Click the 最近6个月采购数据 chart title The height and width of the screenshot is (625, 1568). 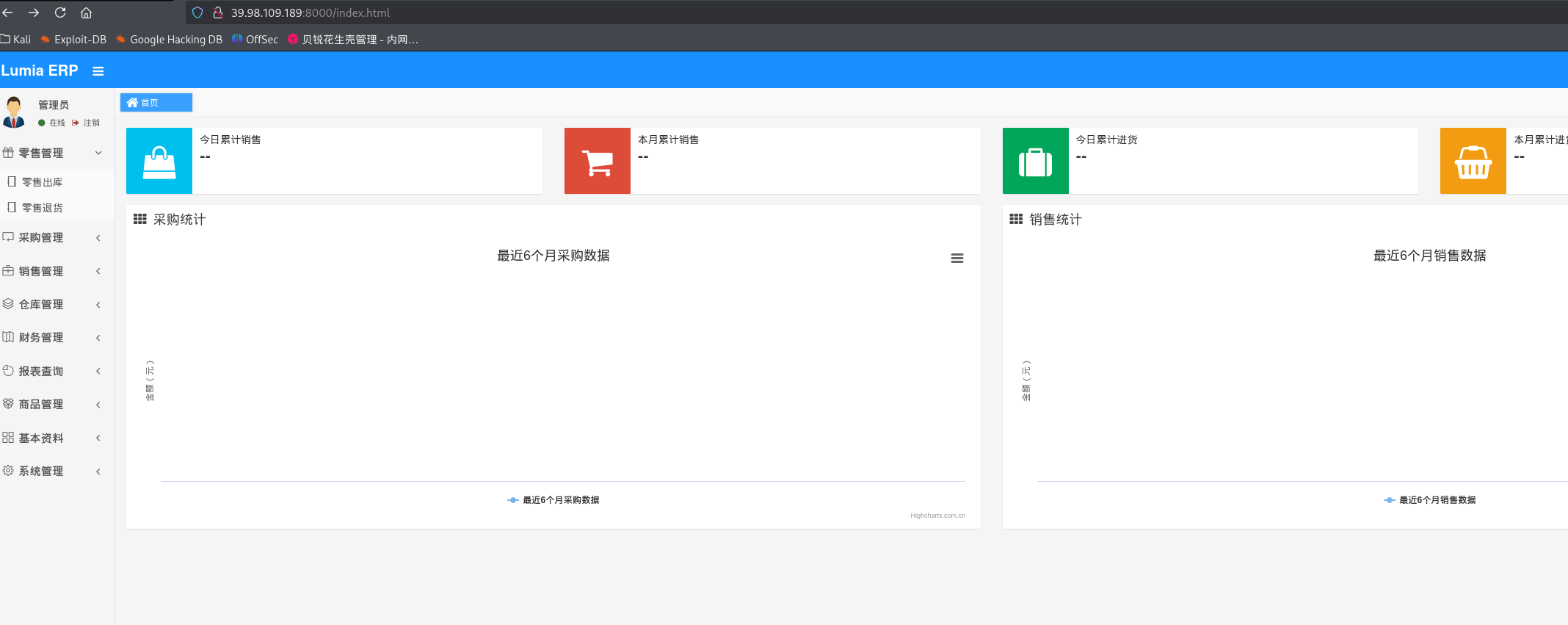point(553,256)
